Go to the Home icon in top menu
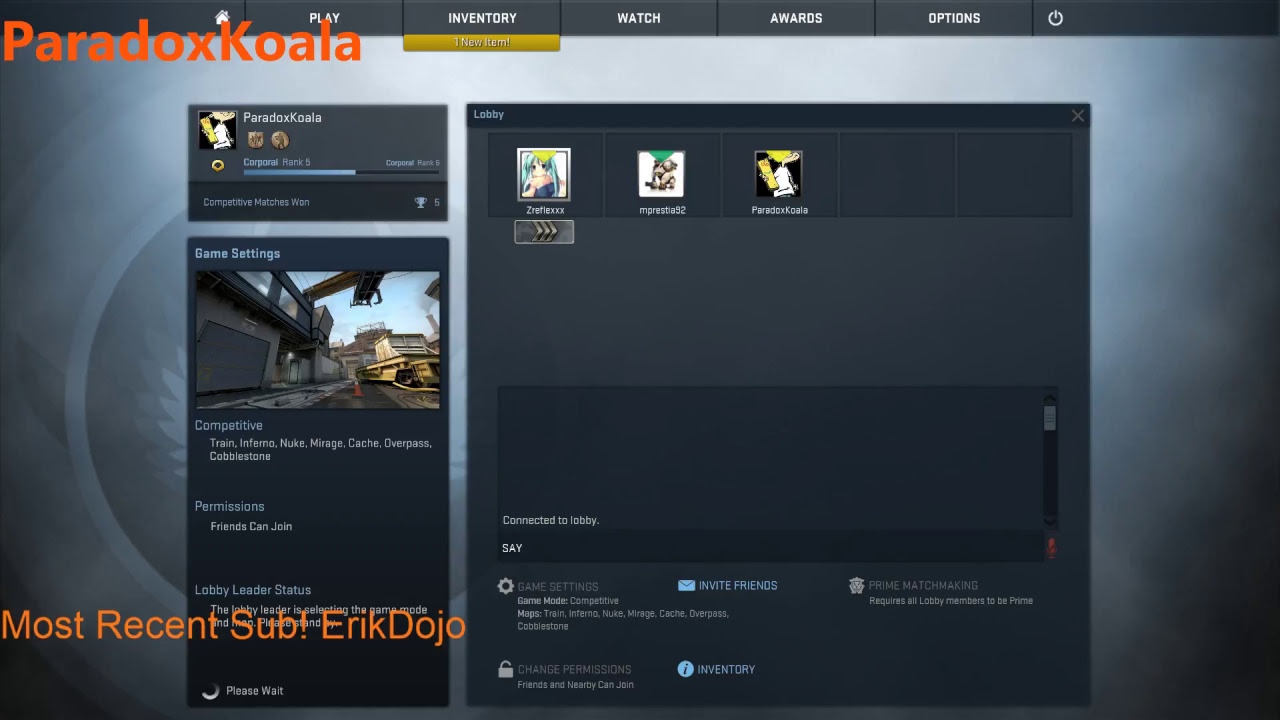 [222, 17]
